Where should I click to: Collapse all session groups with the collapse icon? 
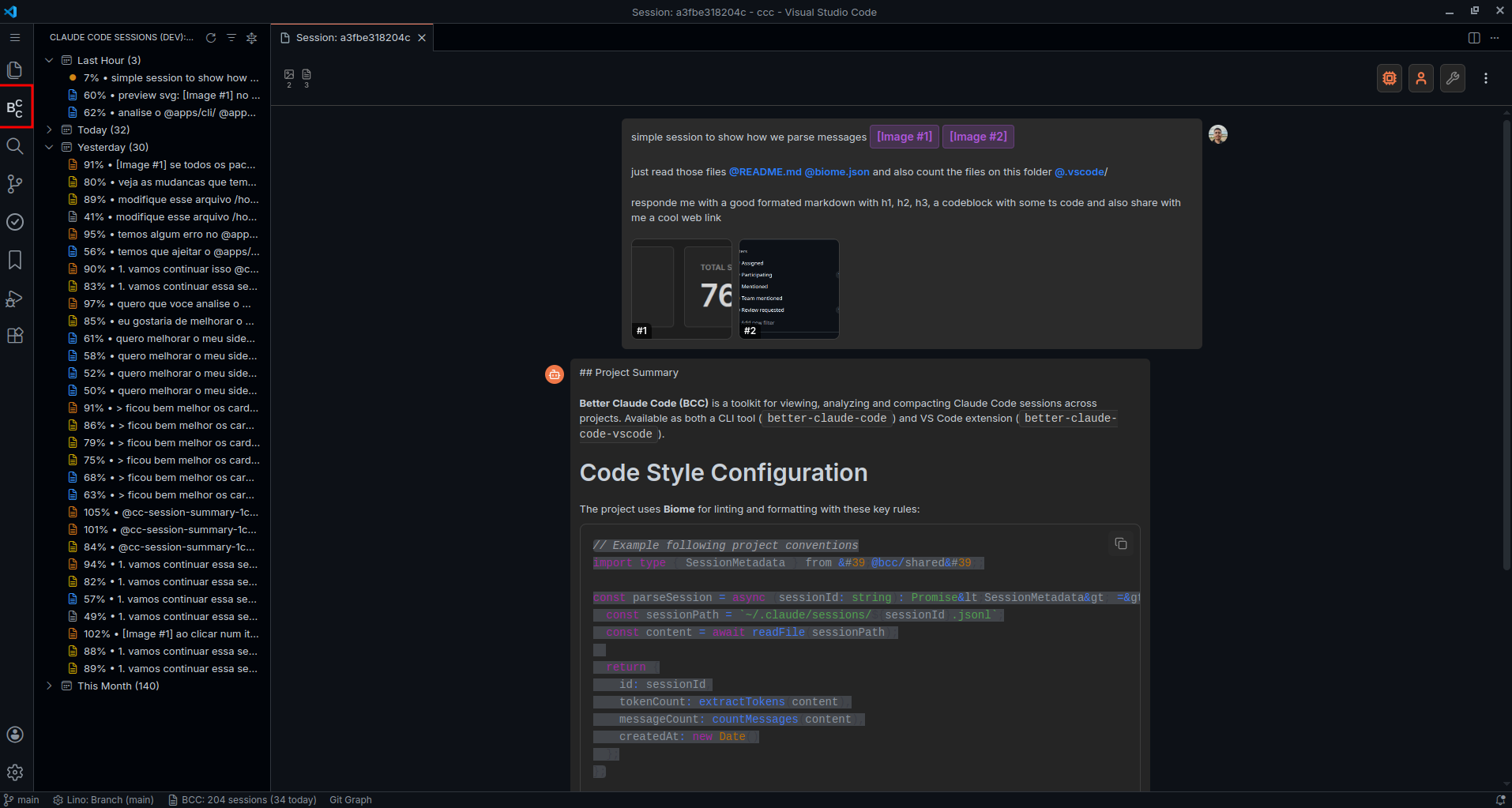point(251,37)
